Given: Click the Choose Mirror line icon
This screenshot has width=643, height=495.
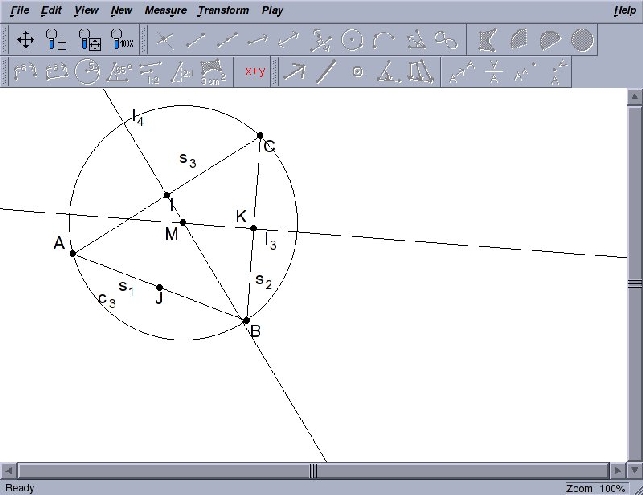Looking at the screenshot, I should [326, 72].
